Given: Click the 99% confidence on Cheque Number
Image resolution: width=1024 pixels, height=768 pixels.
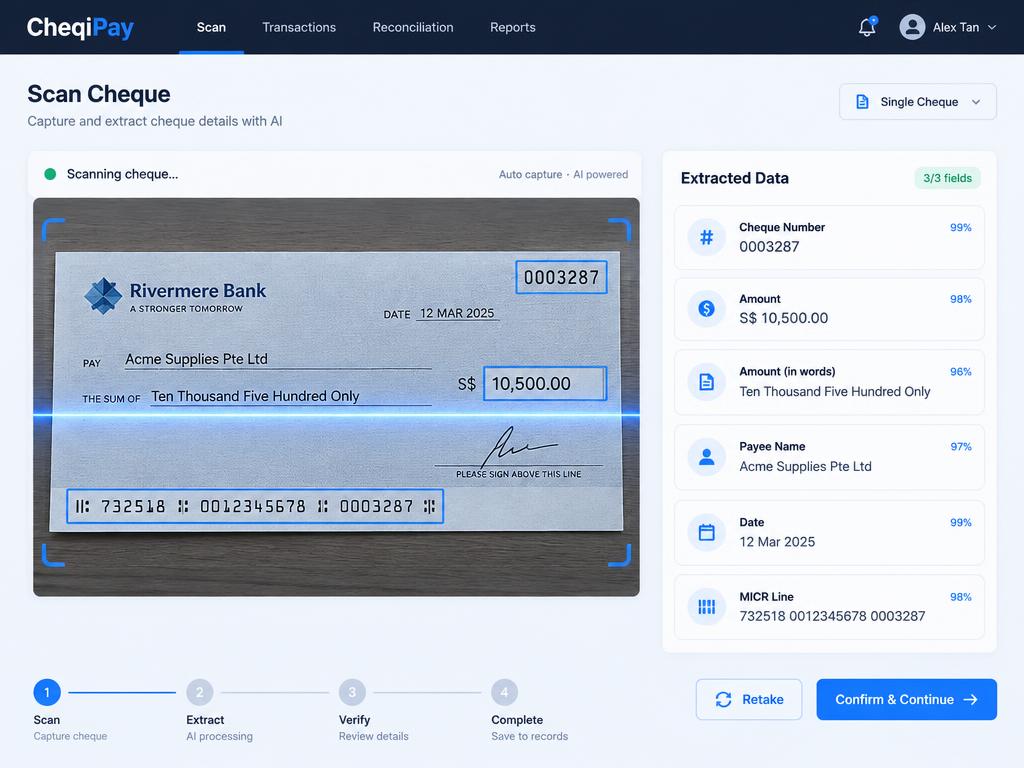Looking at the screenshot, I should pos(961,227).
